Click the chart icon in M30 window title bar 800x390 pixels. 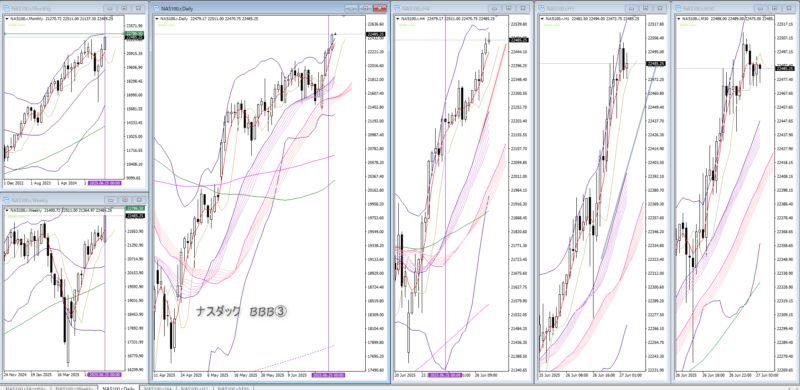click(679, 8)
